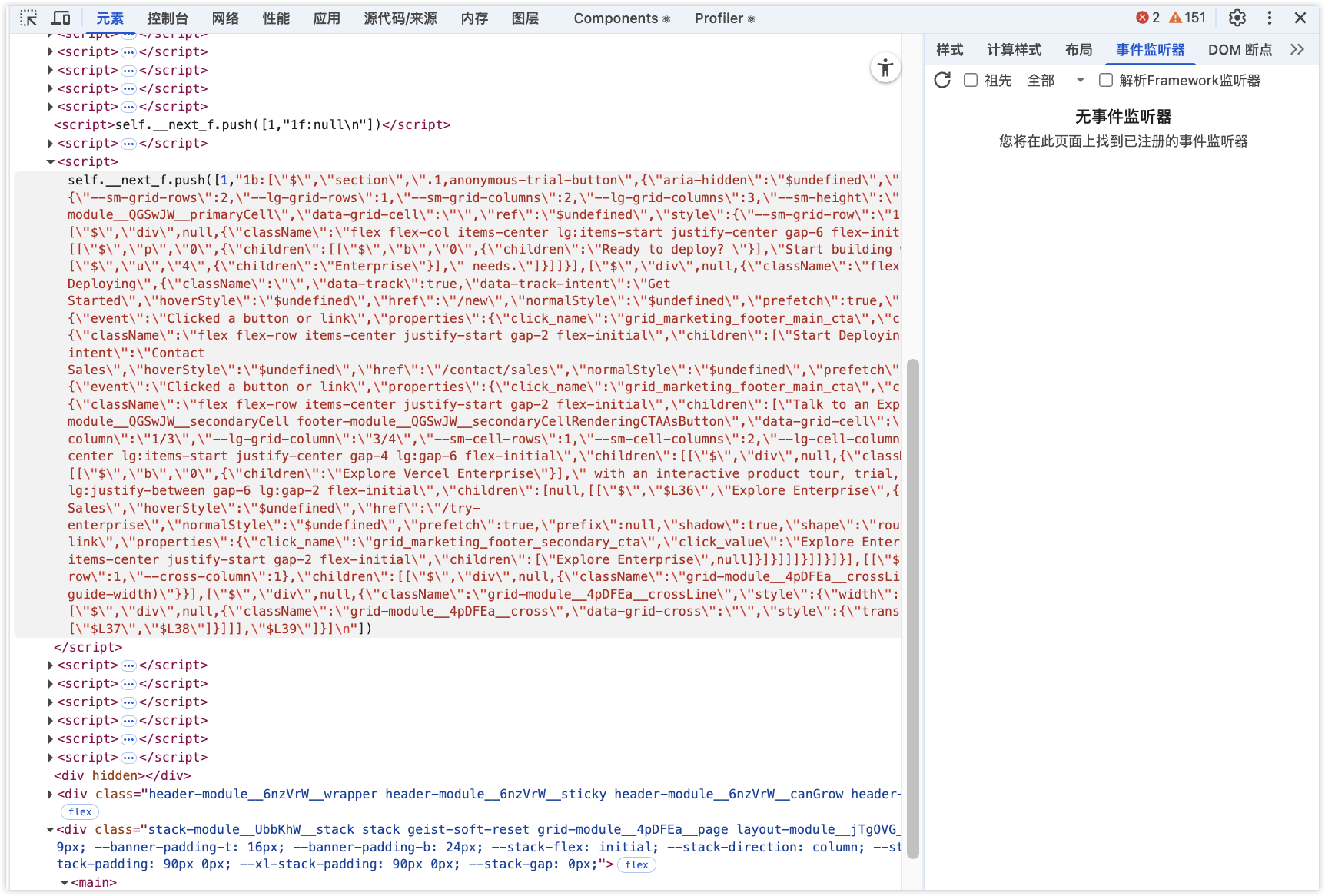Open the React Components tab
This screenshot has height=896, width=1325.
[x=622, y=18]
